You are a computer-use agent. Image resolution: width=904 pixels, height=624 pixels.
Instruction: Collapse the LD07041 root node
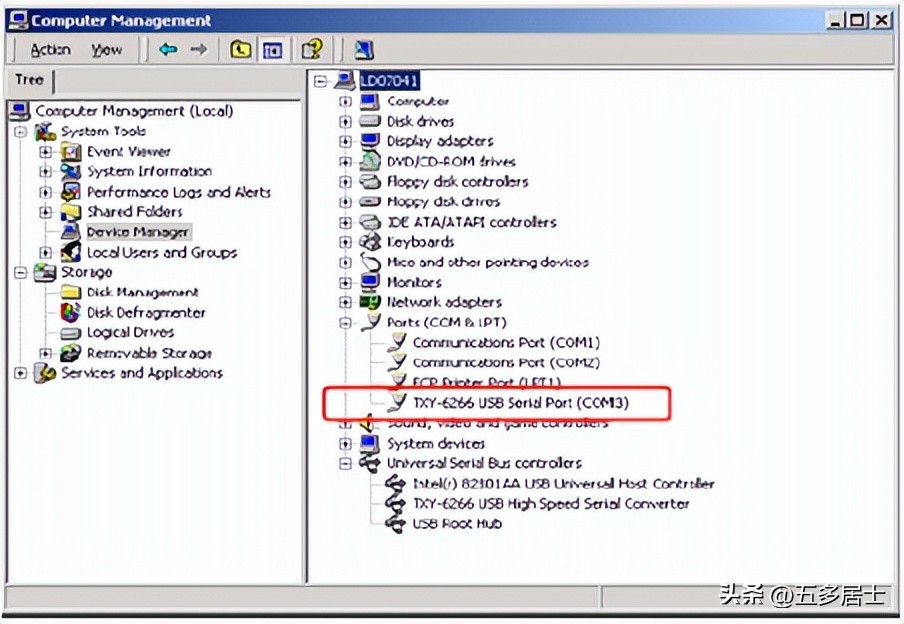point(321,81)
